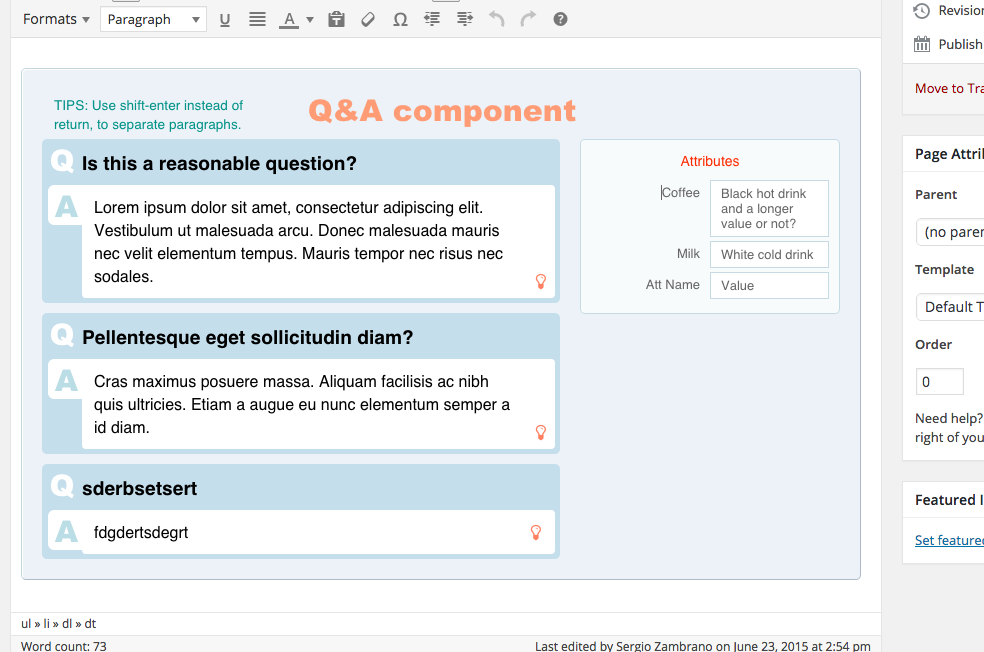This screenshot has height=652, width=984.
Task: Clear formatting with the eraser icon
Action: 368,19
